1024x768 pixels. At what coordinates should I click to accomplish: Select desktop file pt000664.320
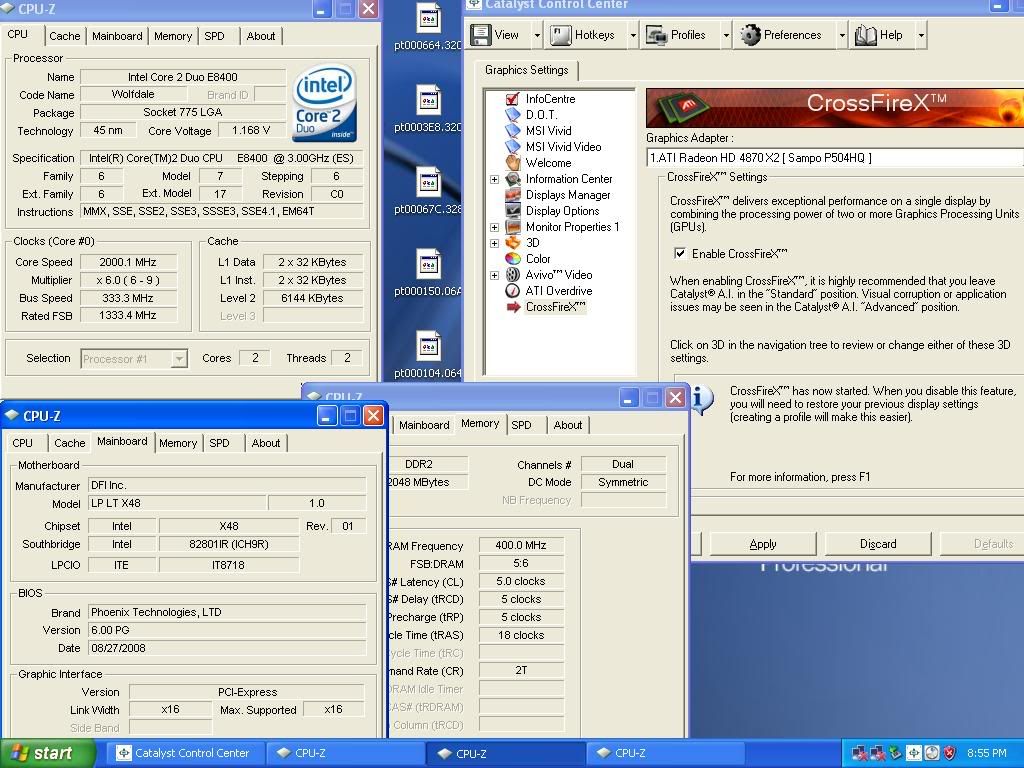tap(428, 27)
